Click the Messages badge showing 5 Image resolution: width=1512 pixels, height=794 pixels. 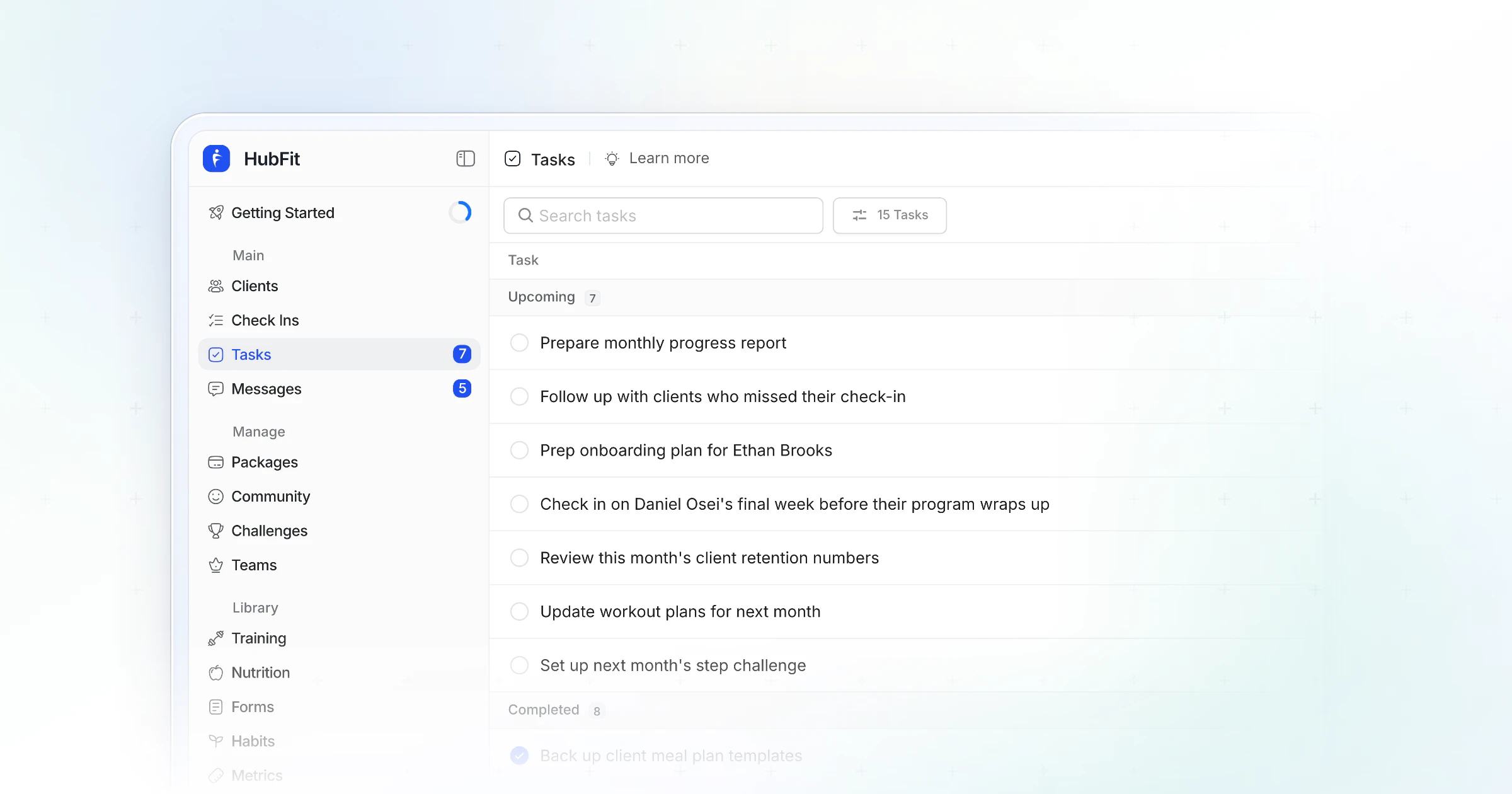pyautogui.click(x=462, y=389)
